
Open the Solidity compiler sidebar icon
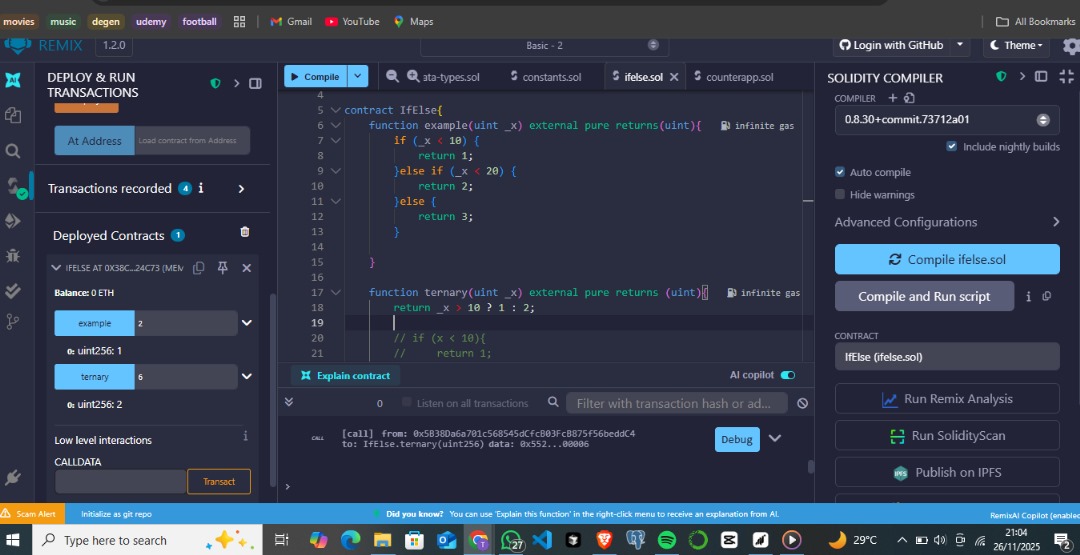(x=14, y=186)
